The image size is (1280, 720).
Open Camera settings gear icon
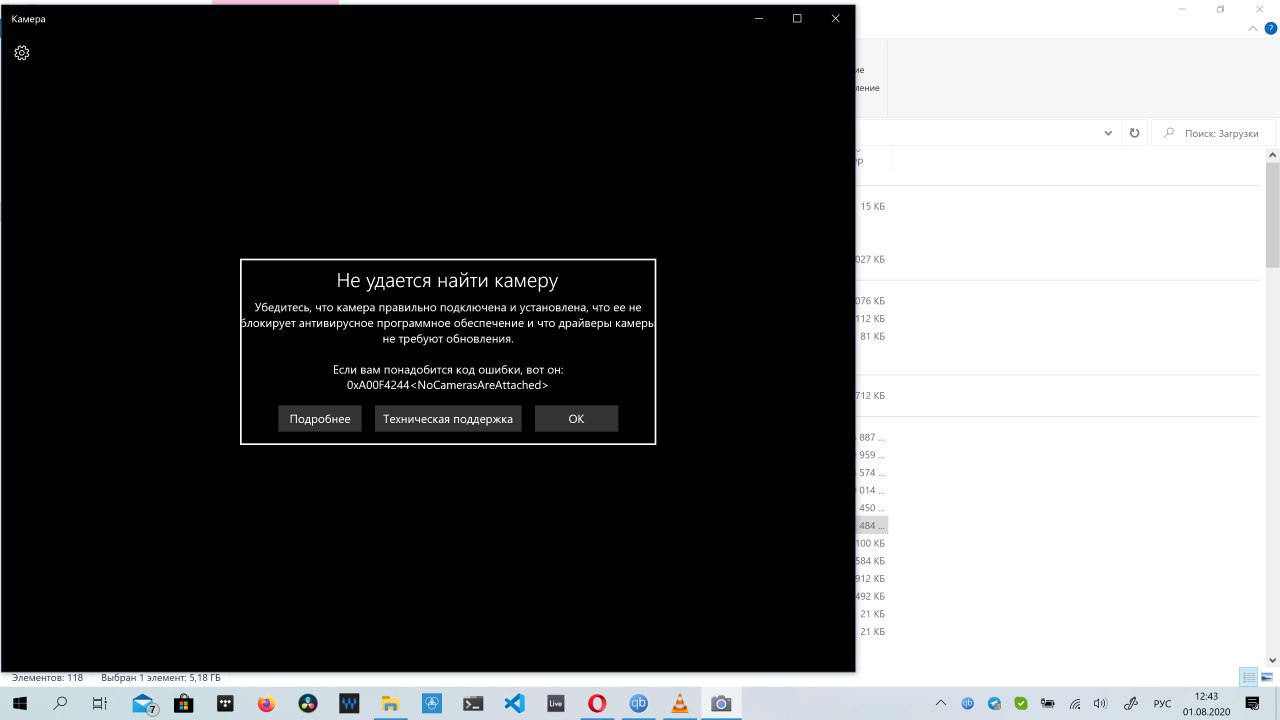22,53
